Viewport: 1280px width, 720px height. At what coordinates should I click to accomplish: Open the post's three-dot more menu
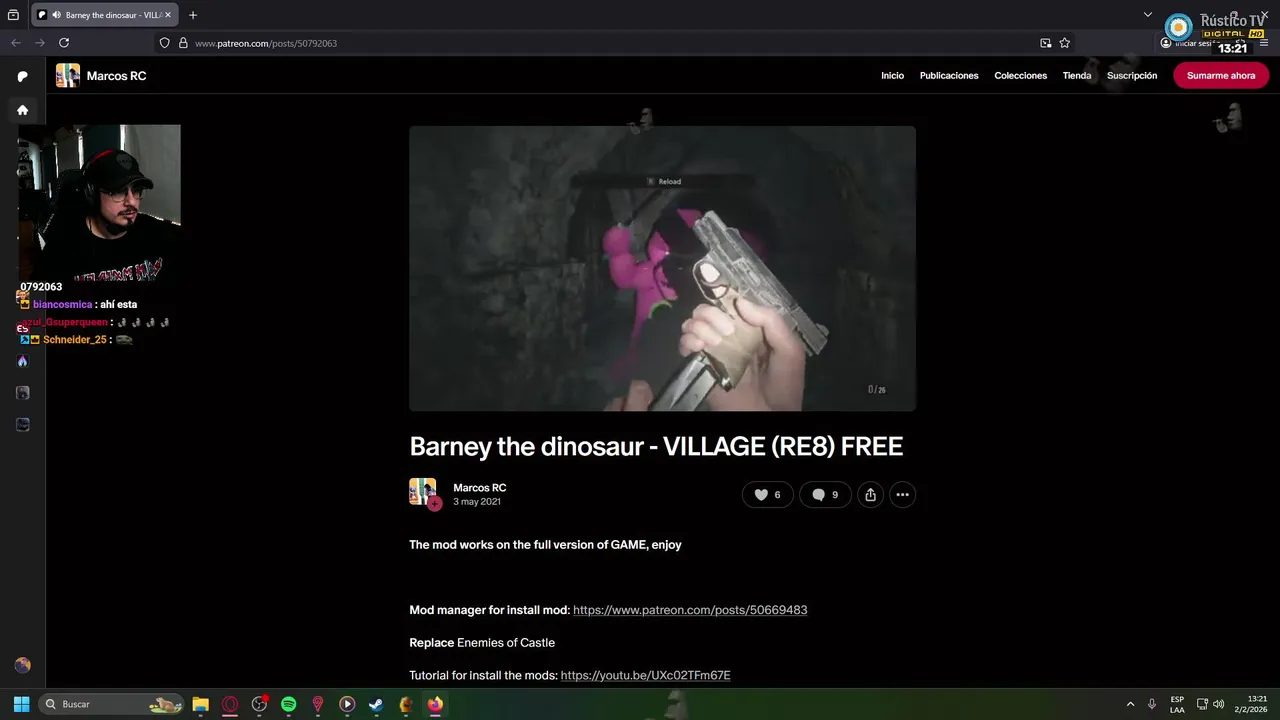coord(902,495)
